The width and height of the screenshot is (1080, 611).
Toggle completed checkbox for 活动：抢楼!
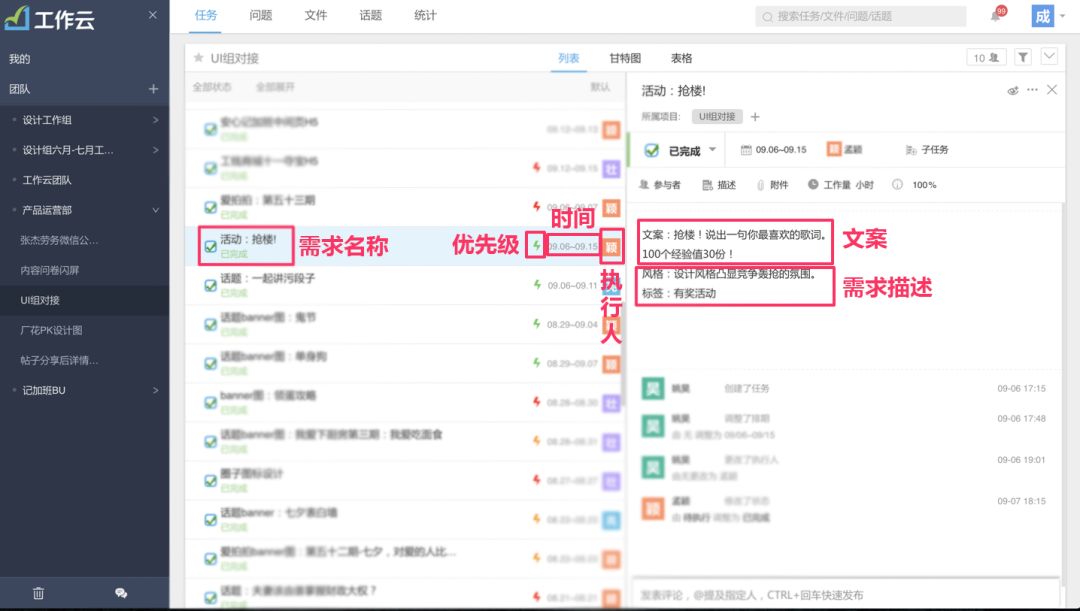[x=211, y=247]
